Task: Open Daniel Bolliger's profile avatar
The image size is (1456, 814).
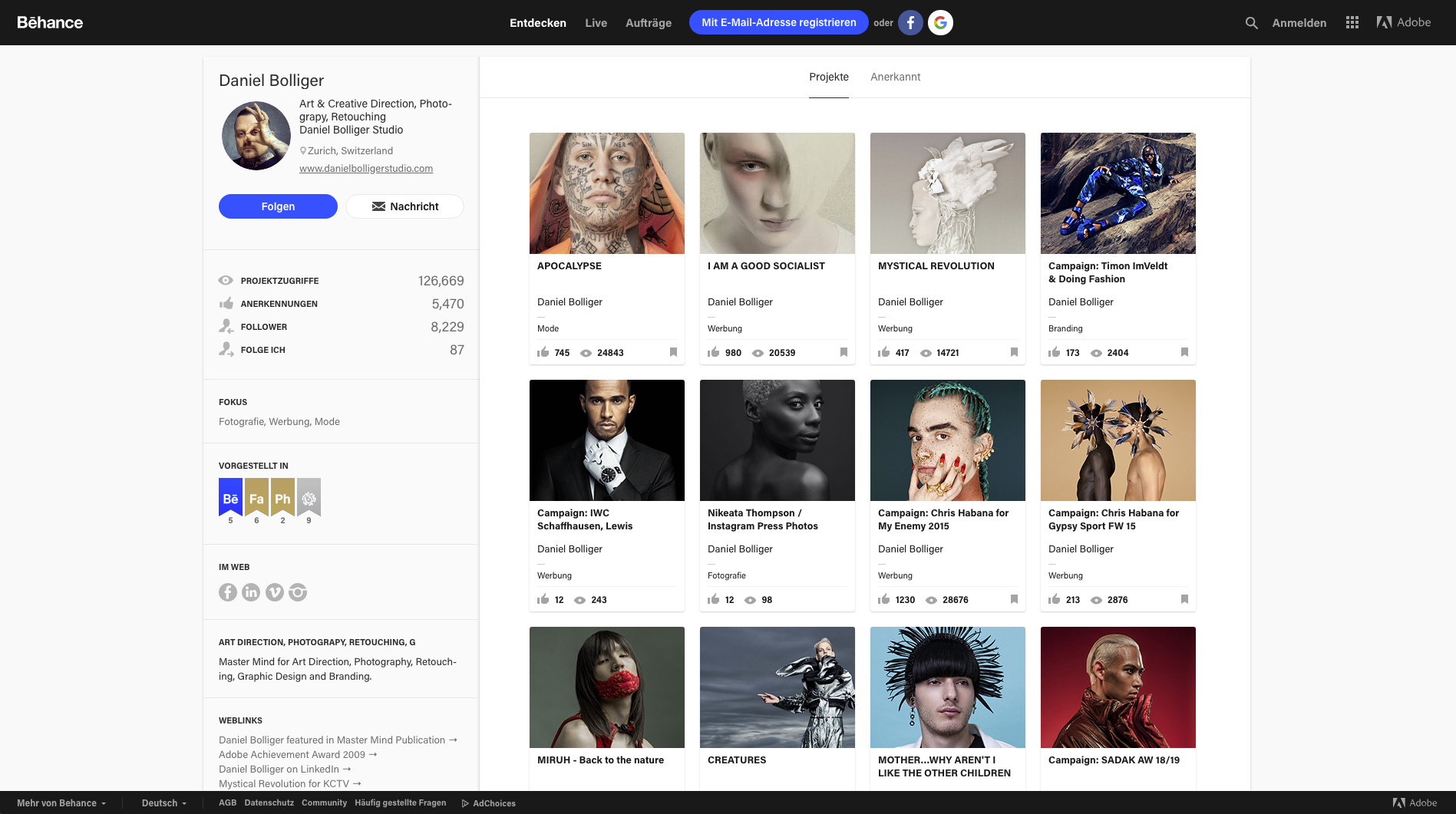Action: pyautogui.click(x=256, y=136)
